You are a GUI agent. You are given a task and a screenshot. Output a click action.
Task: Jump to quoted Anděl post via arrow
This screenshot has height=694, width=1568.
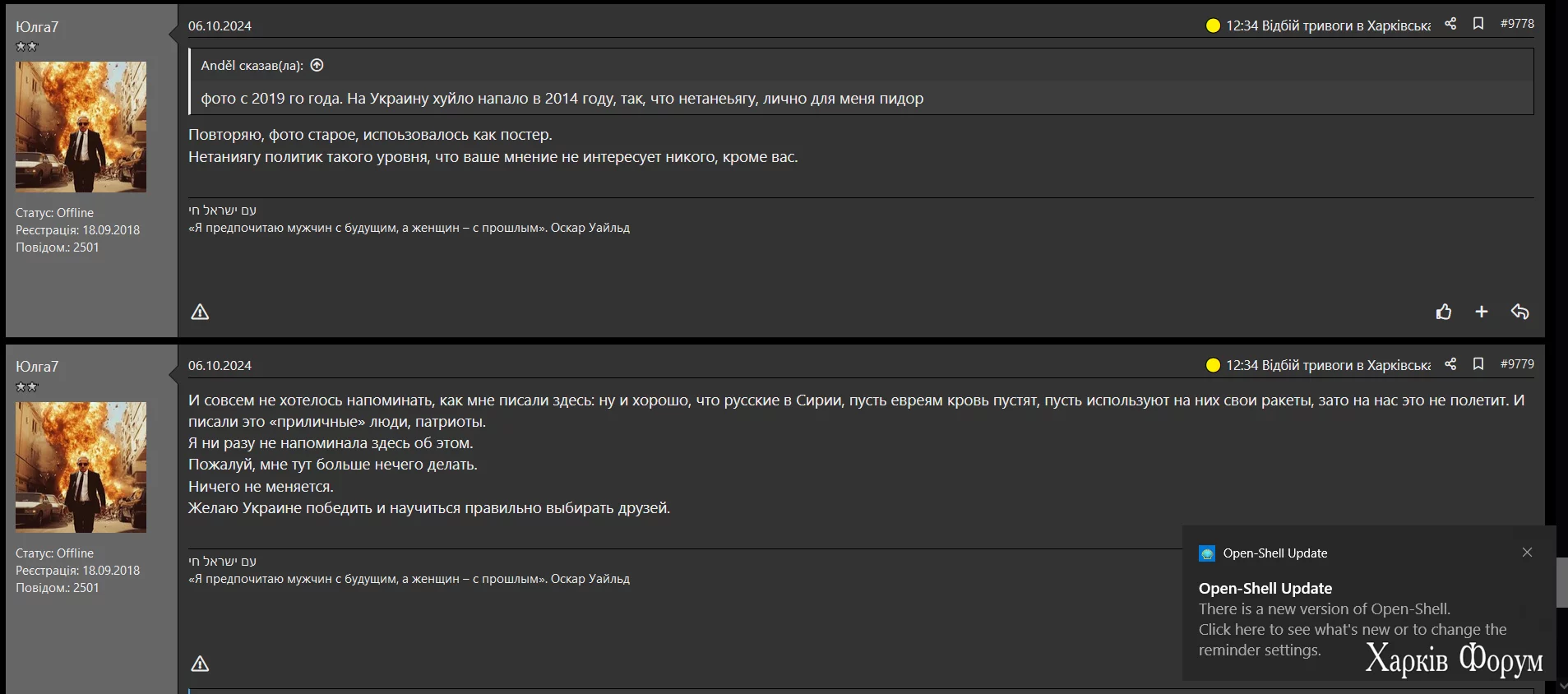click(317, 65)
